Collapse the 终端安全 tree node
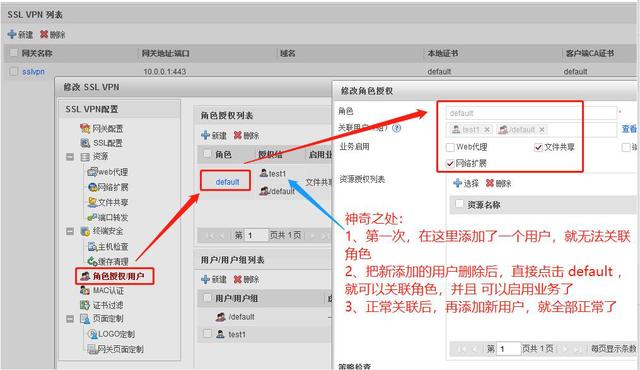 click(x=70, y=231)
